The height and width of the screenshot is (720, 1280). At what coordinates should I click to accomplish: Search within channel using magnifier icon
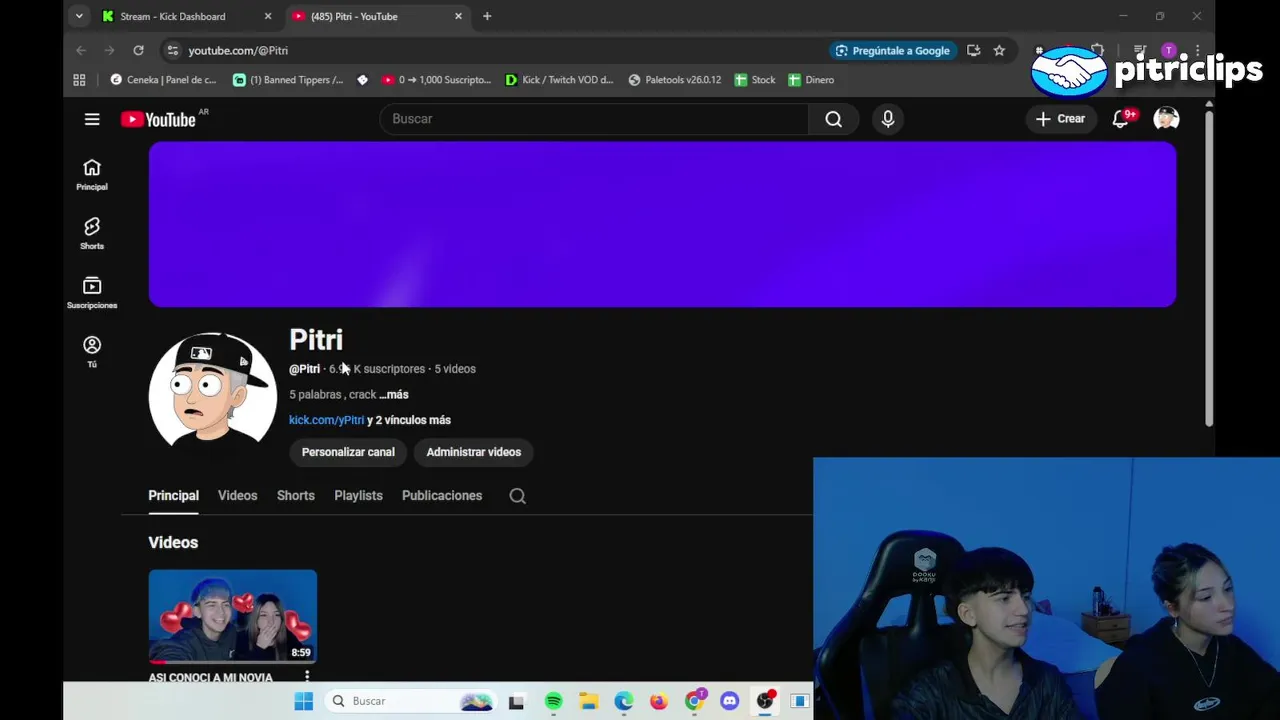click(517, 496)
